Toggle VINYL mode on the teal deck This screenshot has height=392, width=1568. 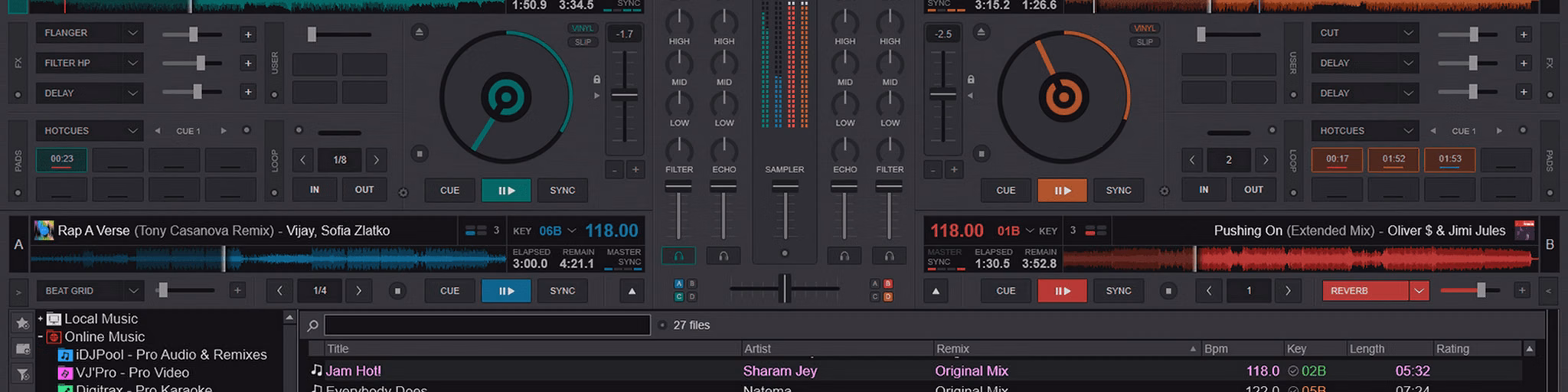(x=583, y=28)
